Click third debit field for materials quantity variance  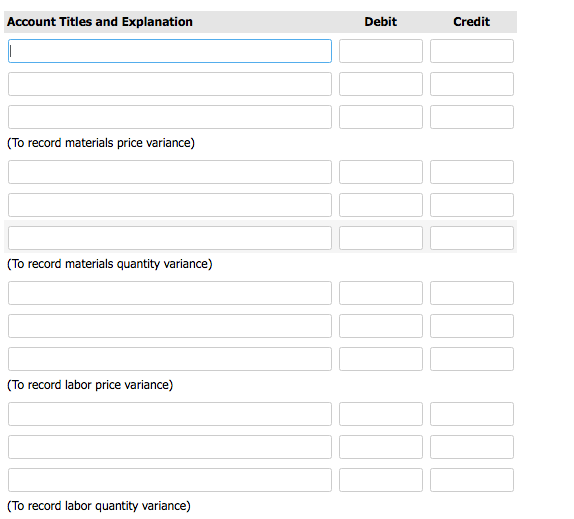(x=381, y=238)
